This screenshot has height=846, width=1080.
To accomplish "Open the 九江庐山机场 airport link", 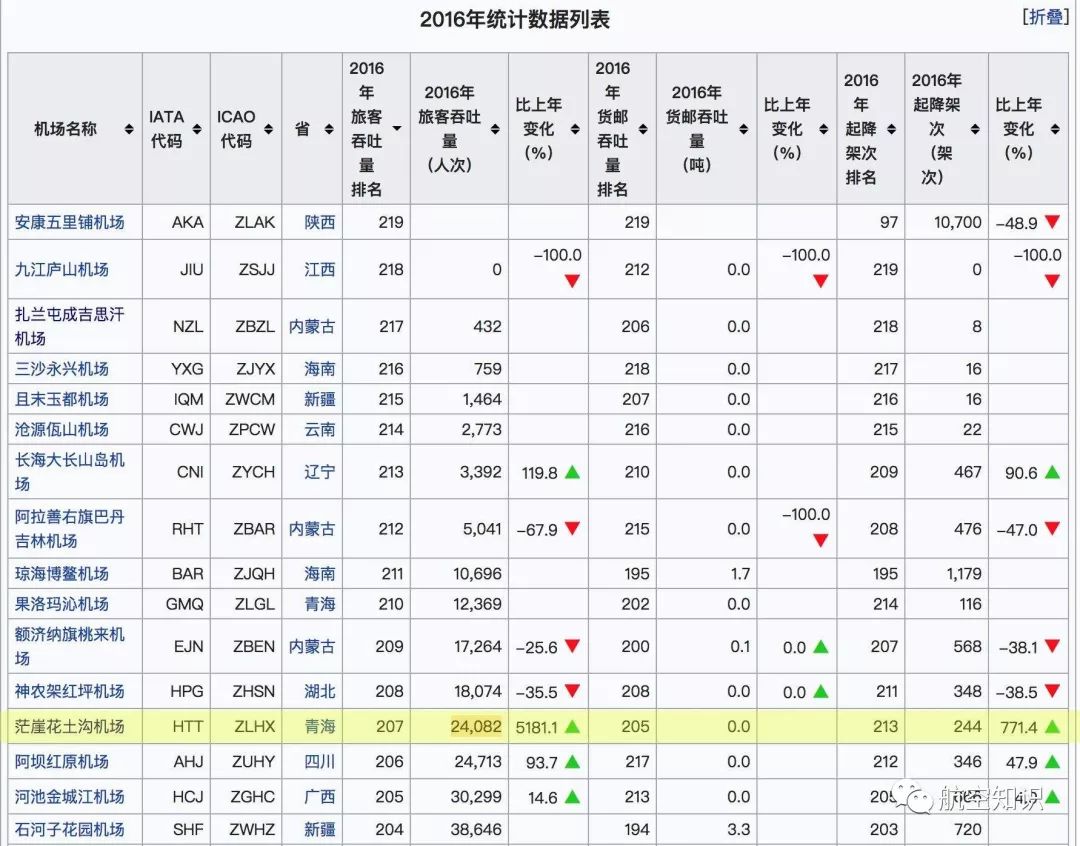I will (x=63, y=269).
